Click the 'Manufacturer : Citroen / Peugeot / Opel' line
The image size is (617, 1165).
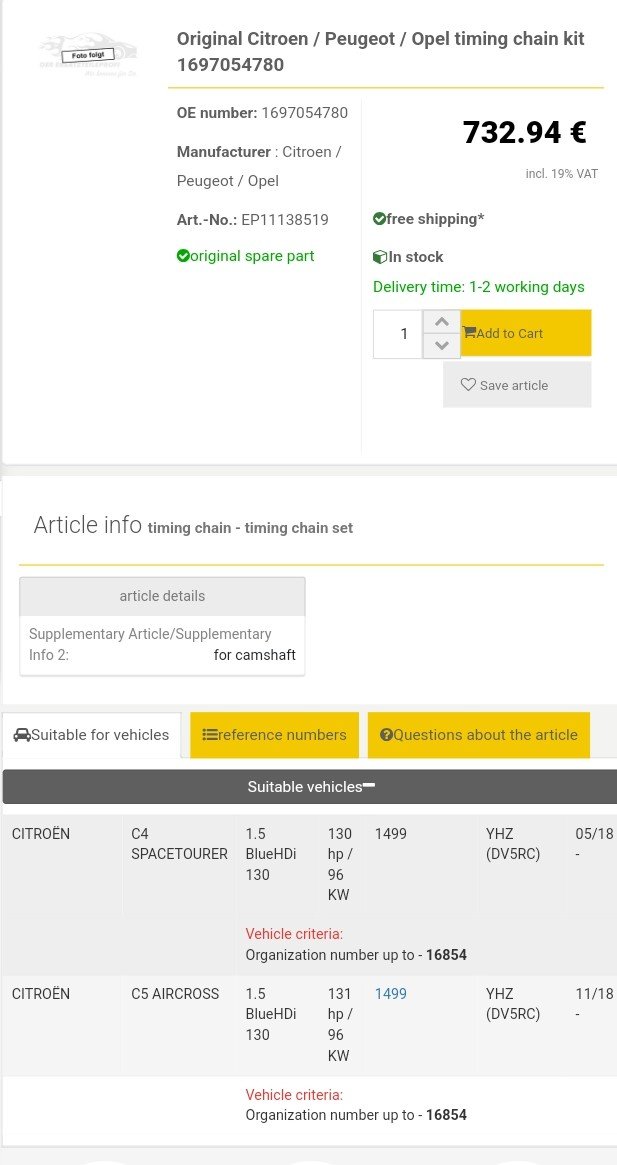(x=259, y=166)
